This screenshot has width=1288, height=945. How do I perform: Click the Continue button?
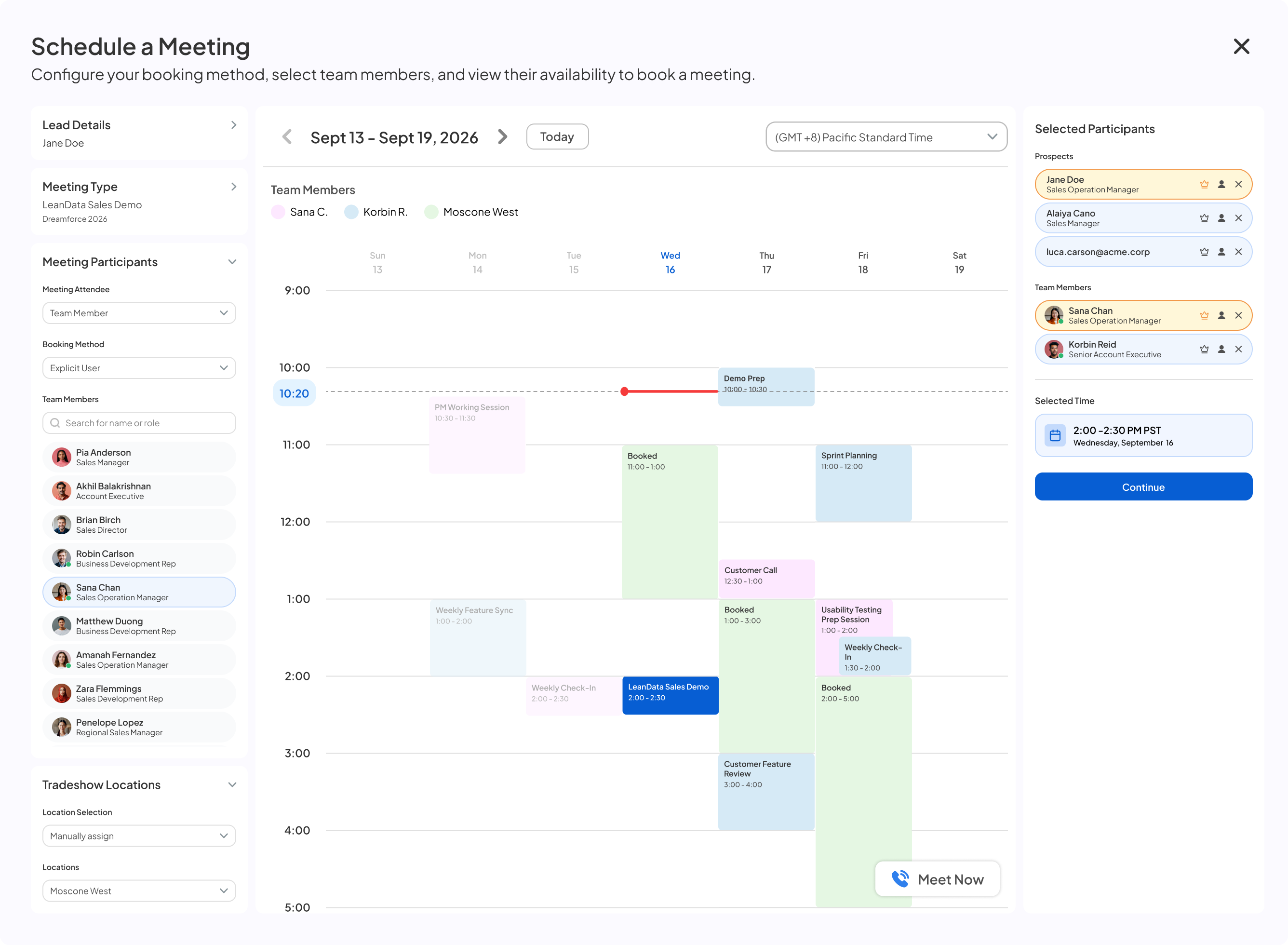click(x=1143, y=487)
